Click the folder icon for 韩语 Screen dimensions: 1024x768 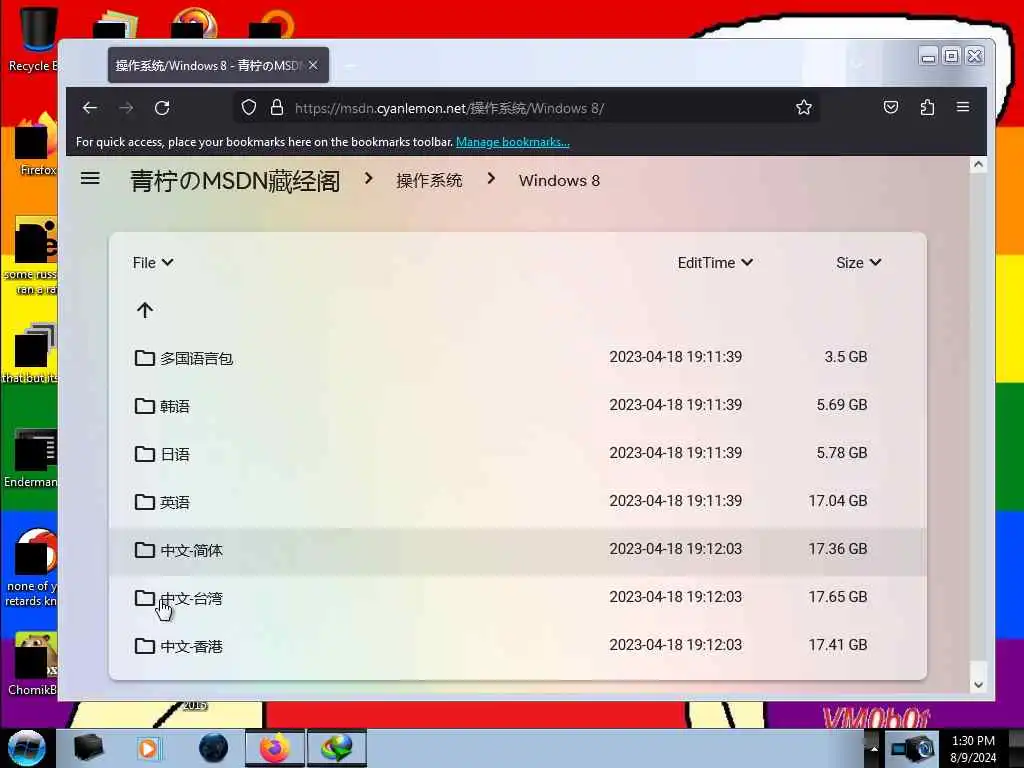(144, 406)
